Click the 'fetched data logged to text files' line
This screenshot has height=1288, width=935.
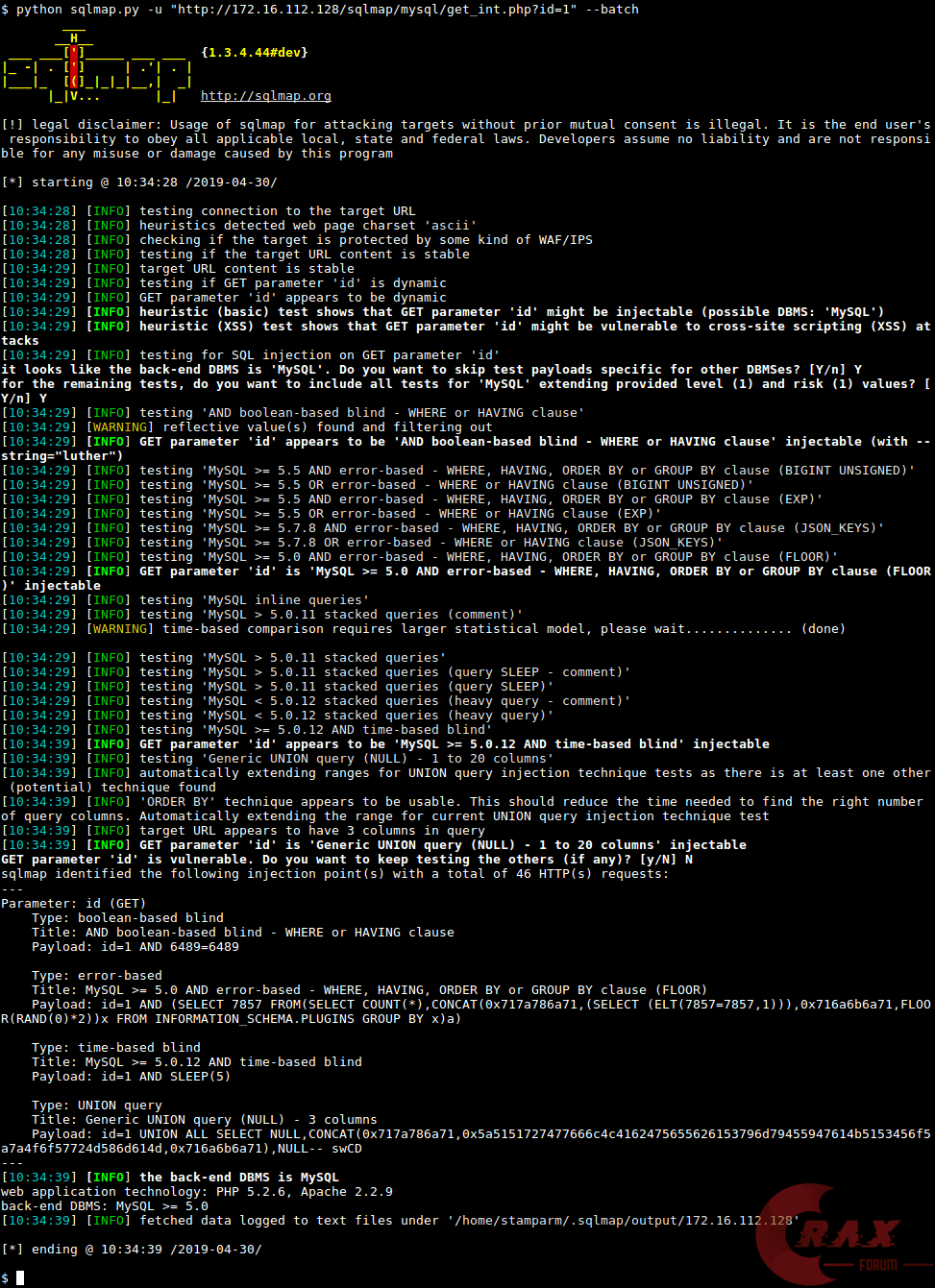tap(401, 1221)
